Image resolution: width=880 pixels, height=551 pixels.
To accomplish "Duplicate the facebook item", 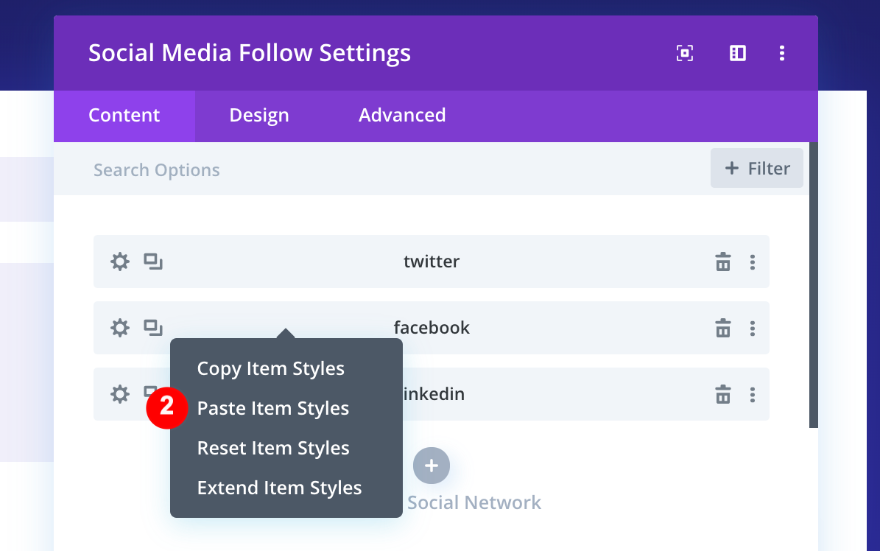I will (152, 328).
